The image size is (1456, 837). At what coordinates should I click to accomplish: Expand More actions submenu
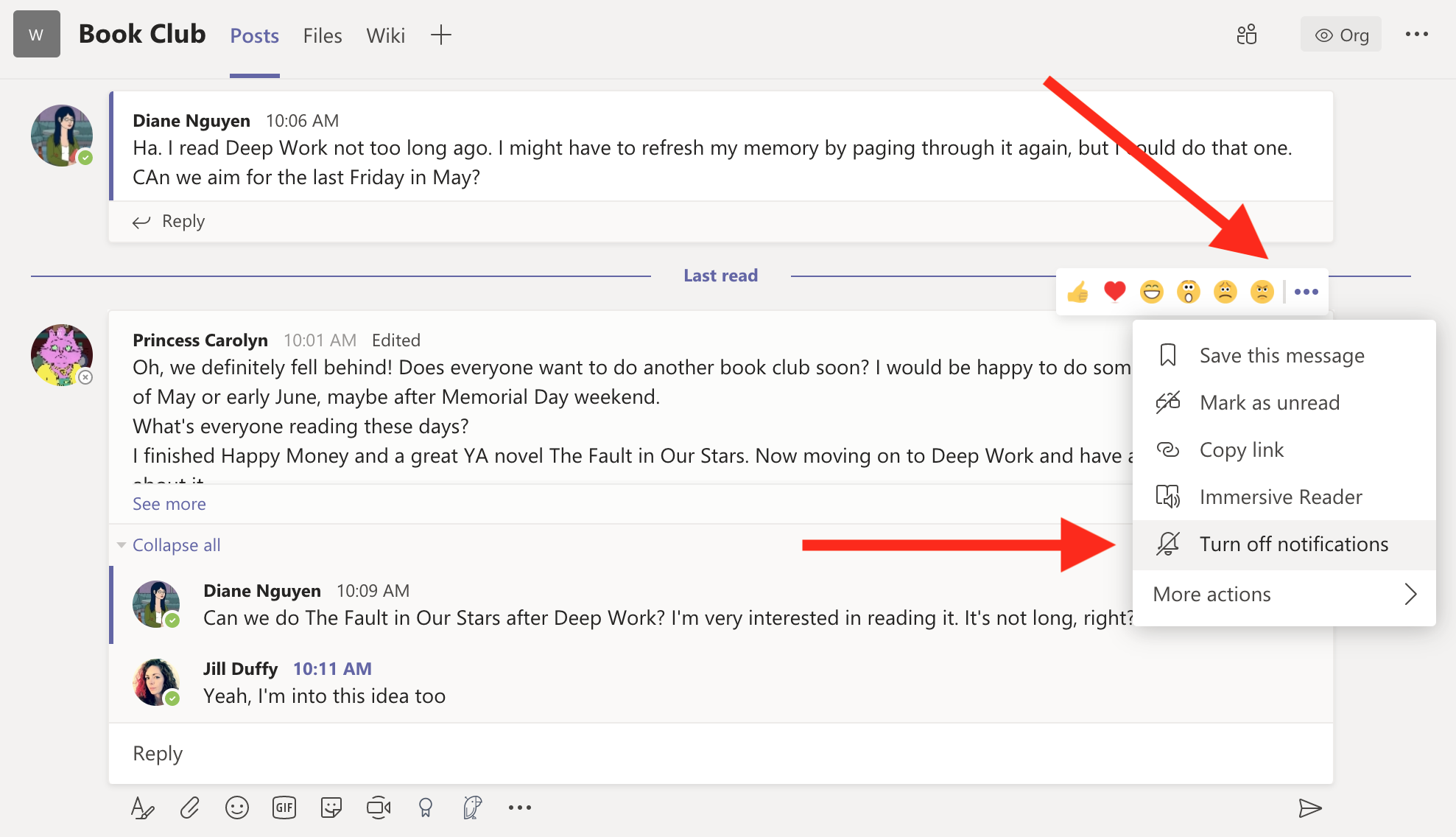point(1284,593)
